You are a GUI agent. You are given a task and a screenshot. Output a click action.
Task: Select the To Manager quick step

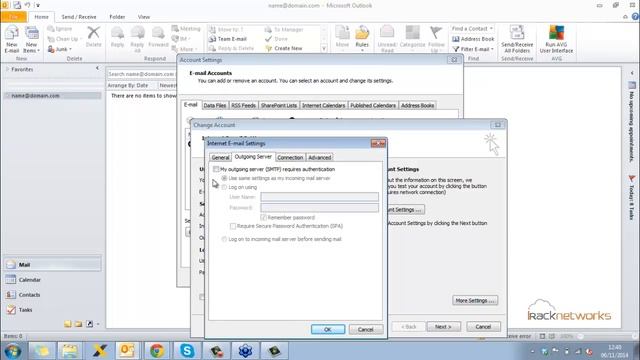click(x=284, y=29)
